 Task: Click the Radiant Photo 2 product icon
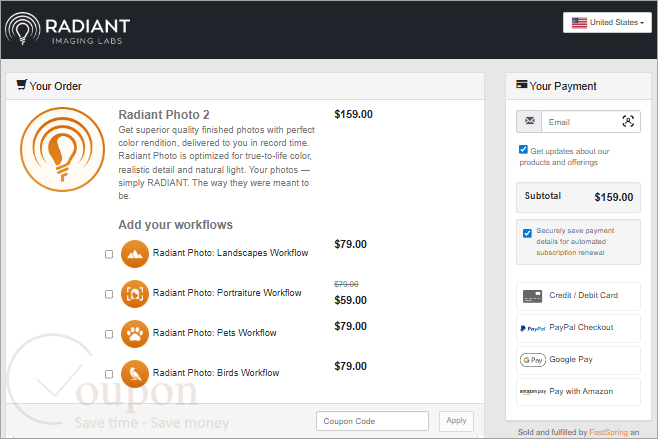click(x=63, y=149)
